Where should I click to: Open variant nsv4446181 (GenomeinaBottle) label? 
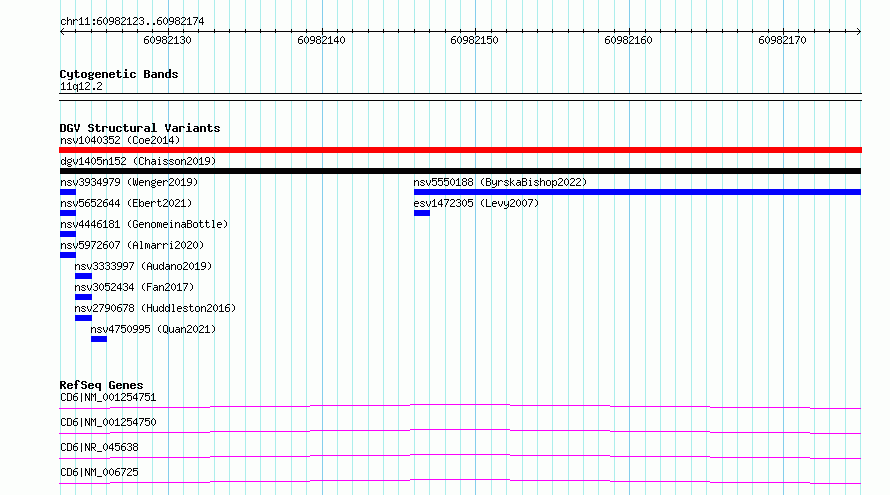[144, 224]
